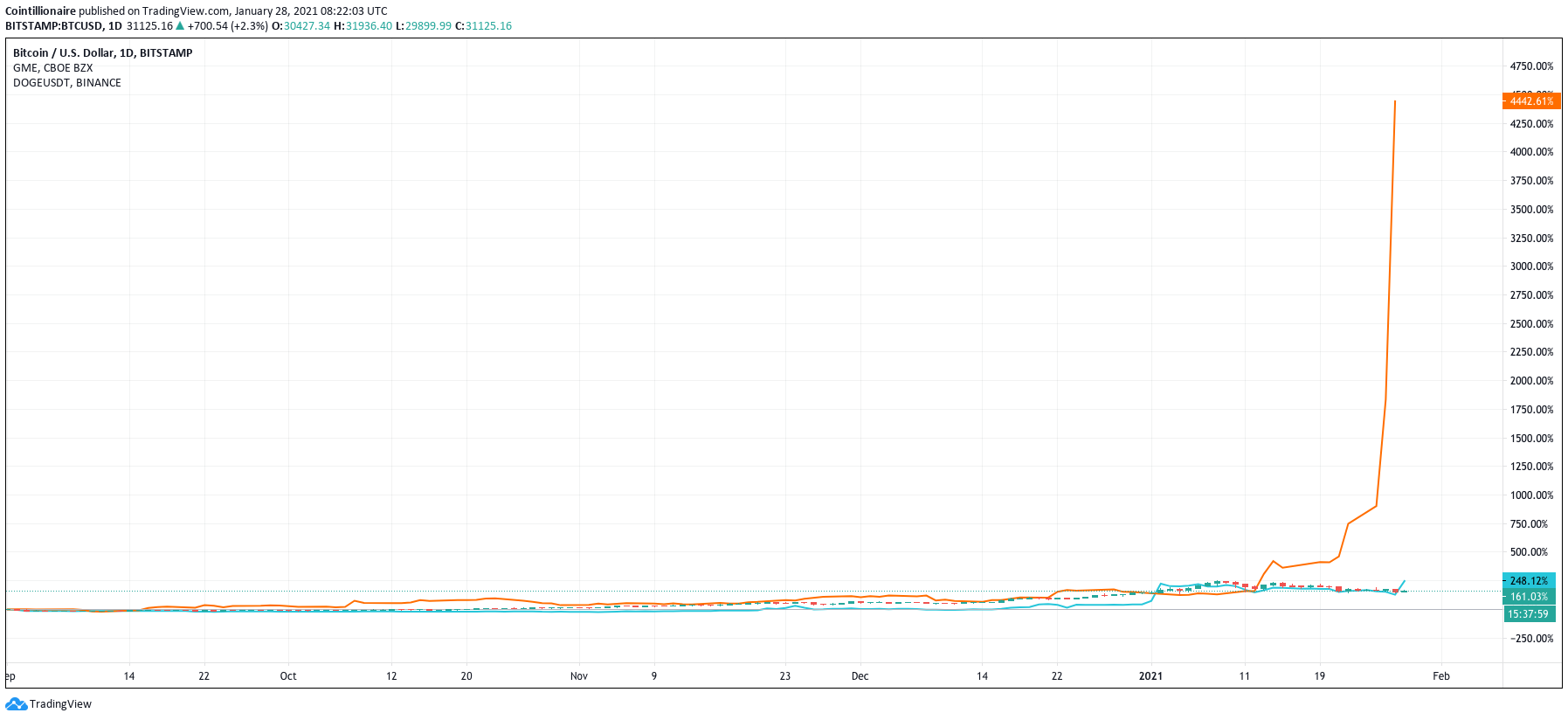
Task: Click the green 161.03% price label
Action: click(1529, 598)
